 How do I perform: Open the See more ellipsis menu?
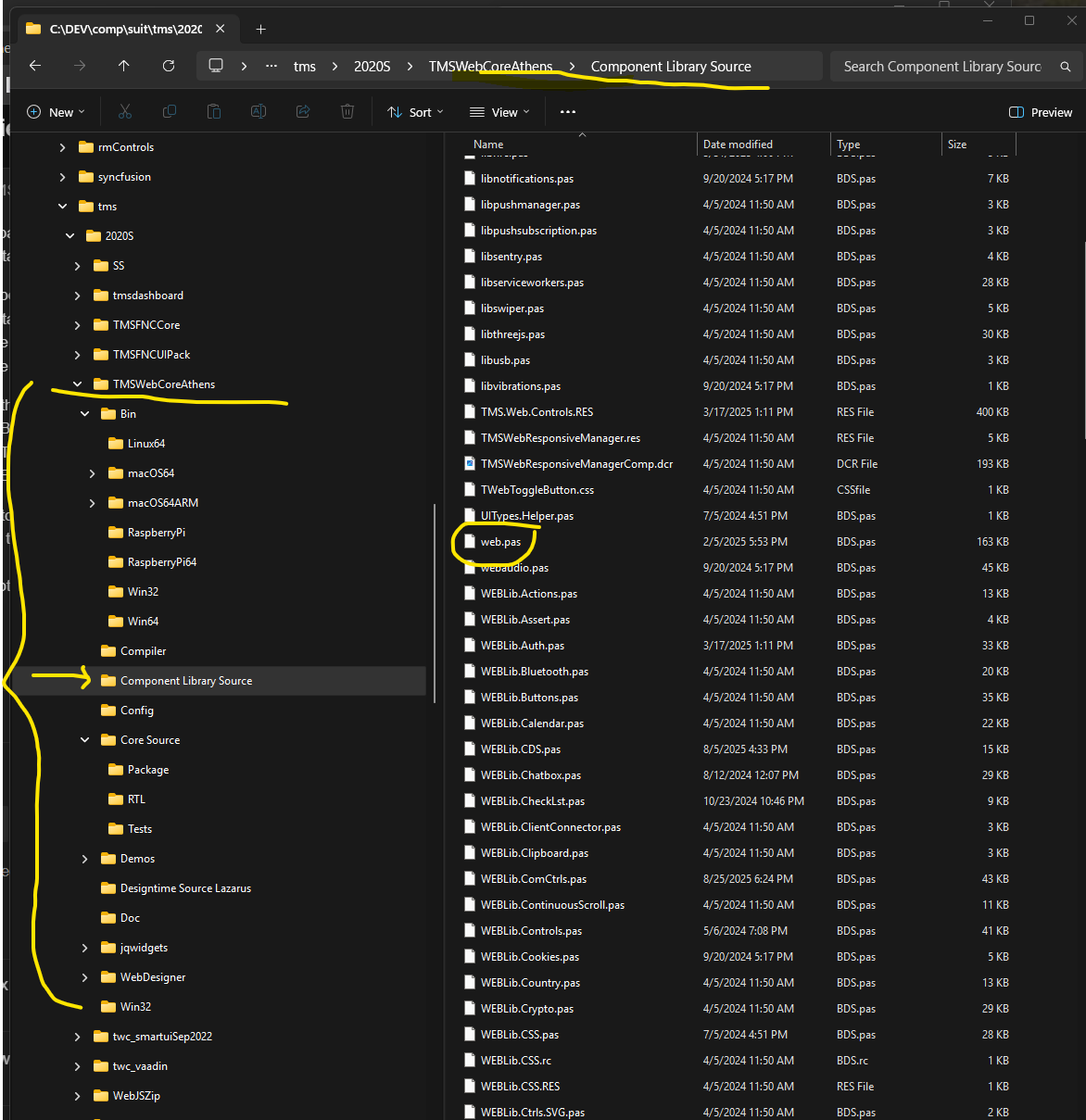coord(568,112)
